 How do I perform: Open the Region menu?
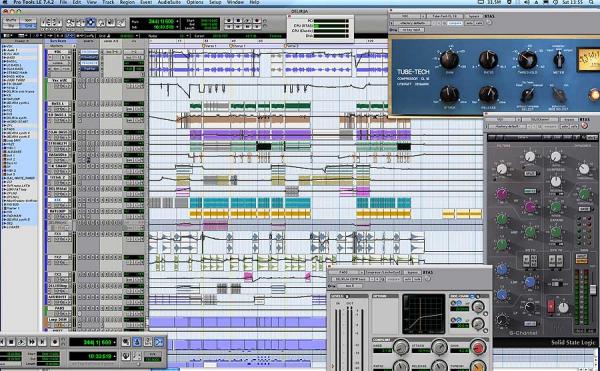click(127, 2)
